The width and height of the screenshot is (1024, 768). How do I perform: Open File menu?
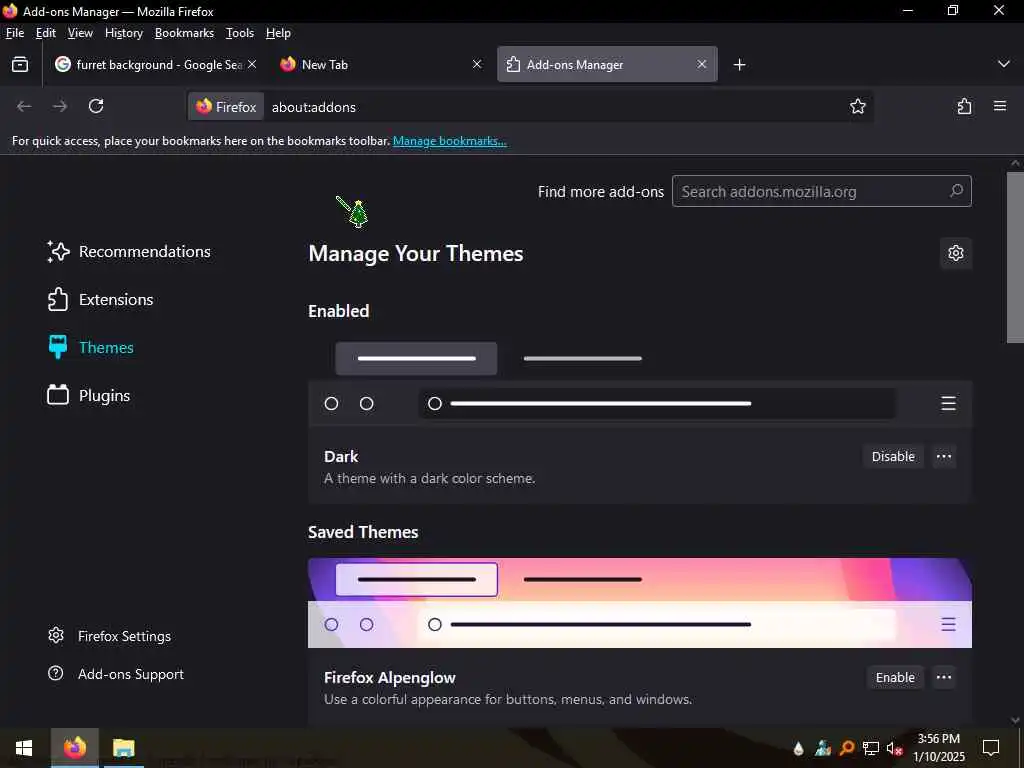(14, 33)
